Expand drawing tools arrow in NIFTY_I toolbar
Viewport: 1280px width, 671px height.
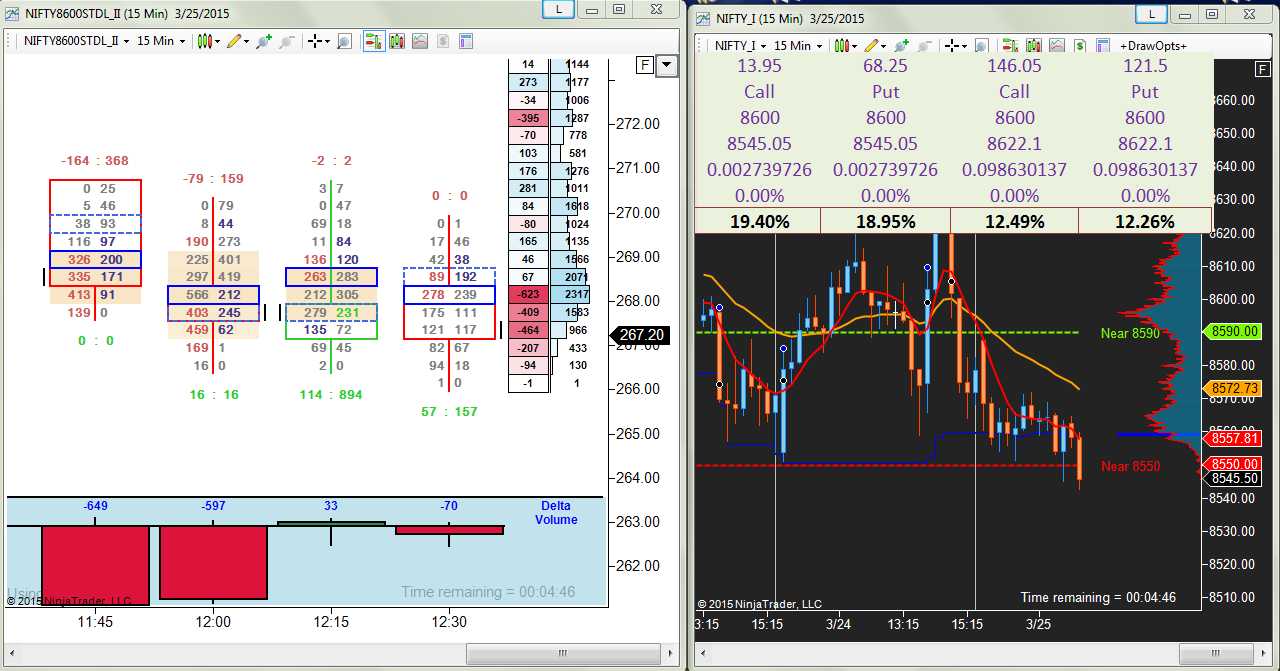click(884, 45)
